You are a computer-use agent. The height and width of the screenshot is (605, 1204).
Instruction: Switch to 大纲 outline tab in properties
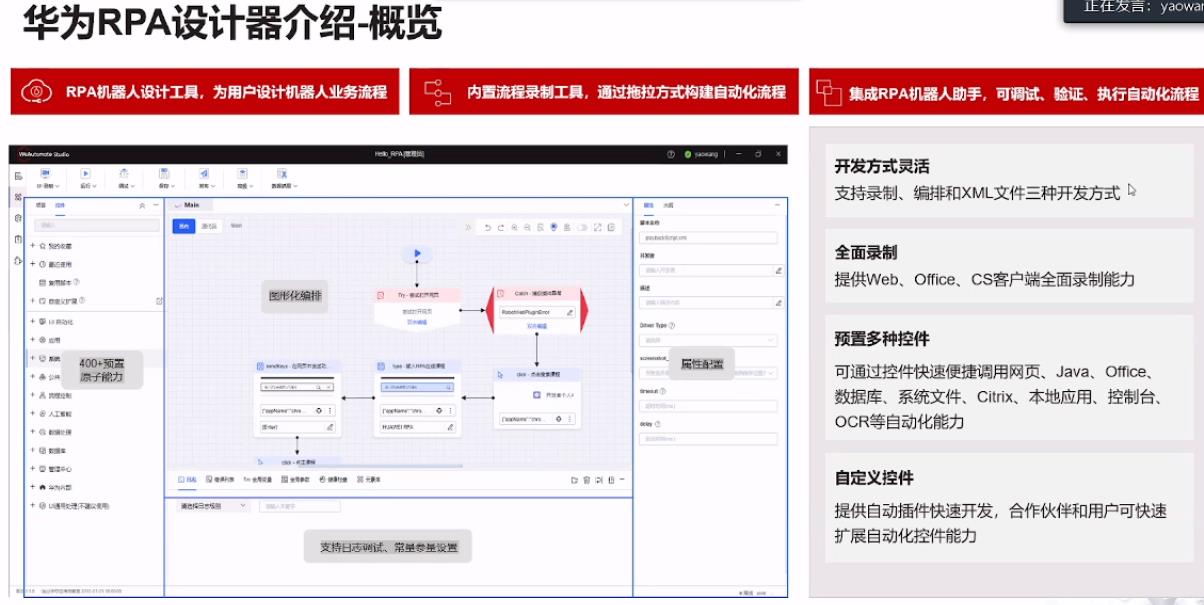click(x=668, y=205)
